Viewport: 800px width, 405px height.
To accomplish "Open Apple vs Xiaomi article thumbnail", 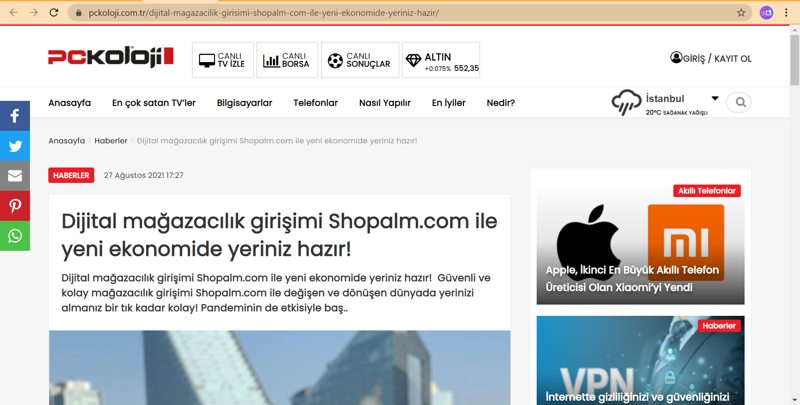I will 640,242.
